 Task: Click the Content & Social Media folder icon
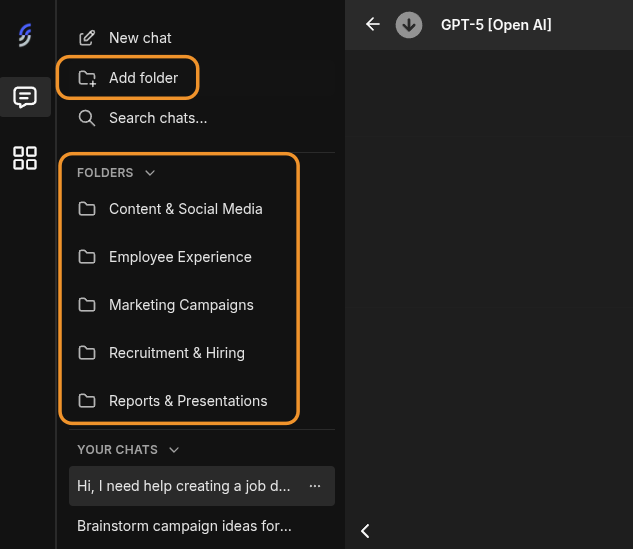pyautogui.click(x=87, y=209)
